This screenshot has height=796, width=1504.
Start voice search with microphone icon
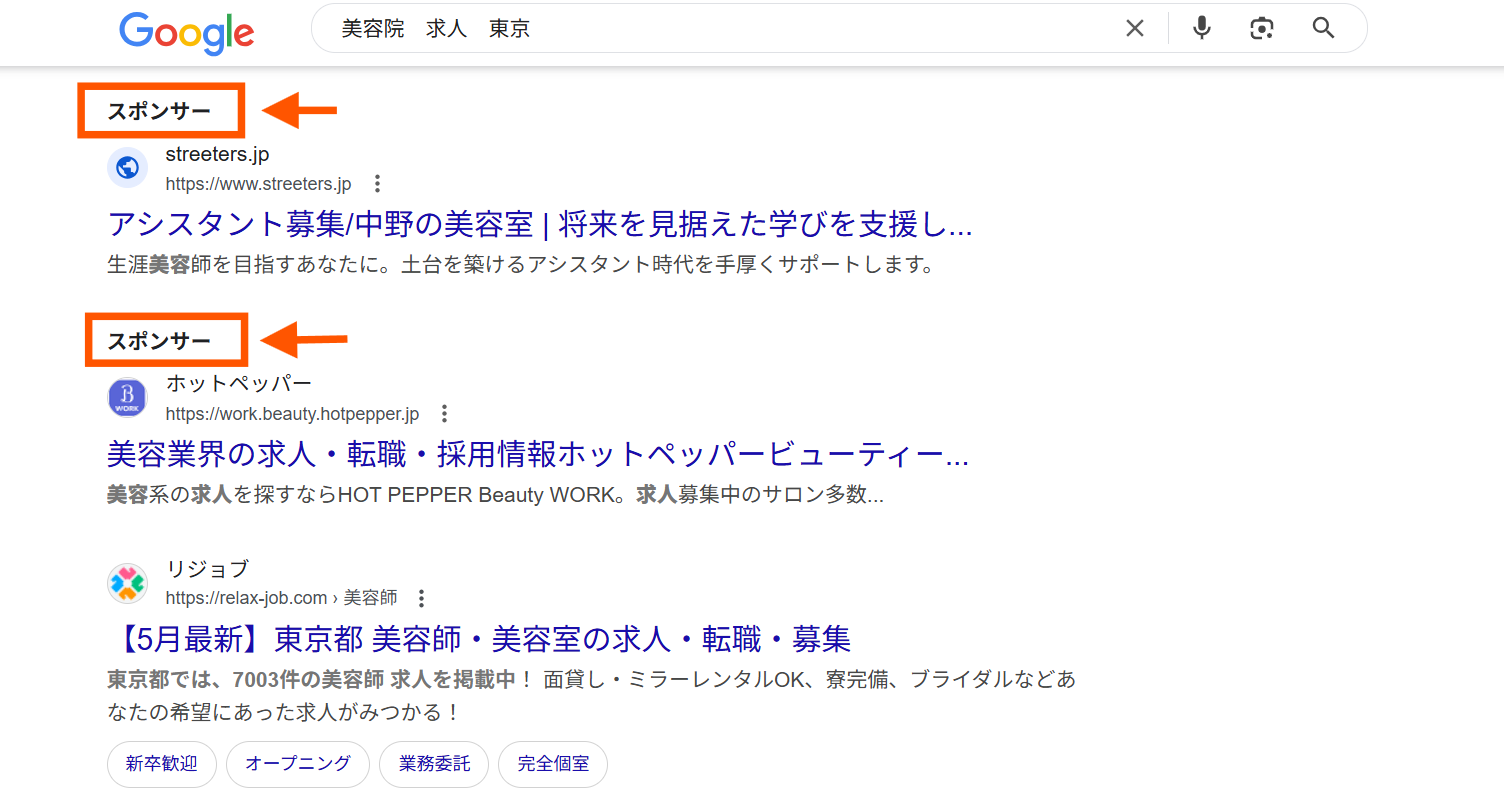[1202, 29]
